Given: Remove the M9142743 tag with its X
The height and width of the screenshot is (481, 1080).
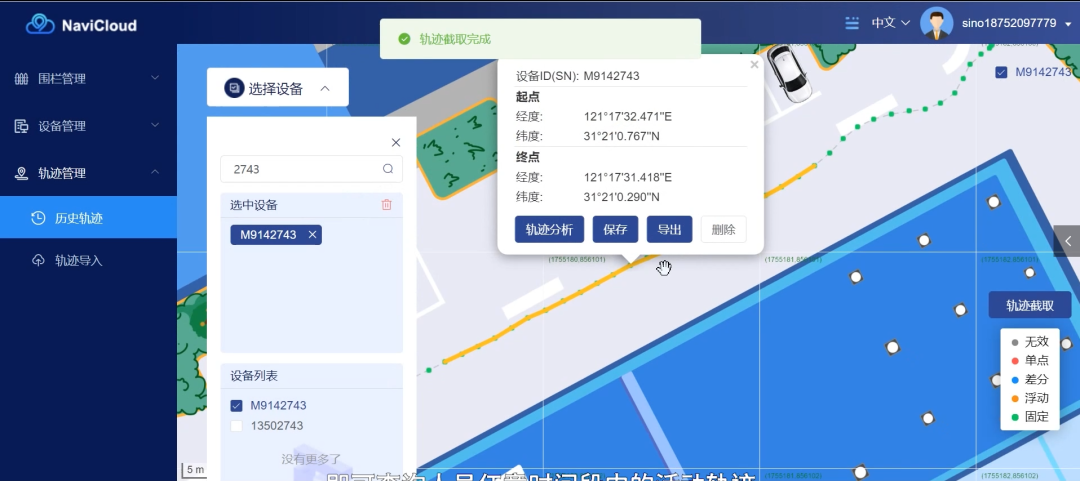Looking at the screenshot, I should 312,235.
